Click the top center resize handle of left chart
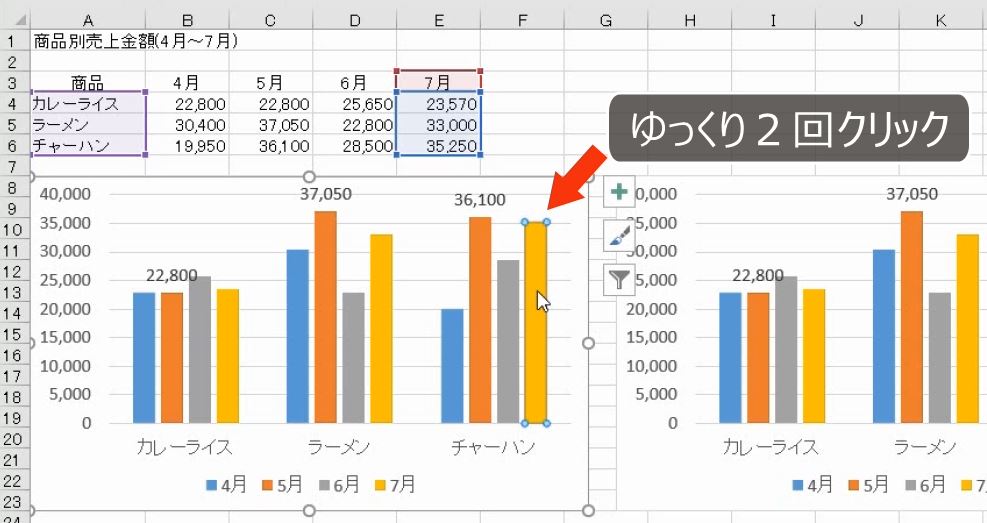The image size is (987, 523). [x=309, y=177]
